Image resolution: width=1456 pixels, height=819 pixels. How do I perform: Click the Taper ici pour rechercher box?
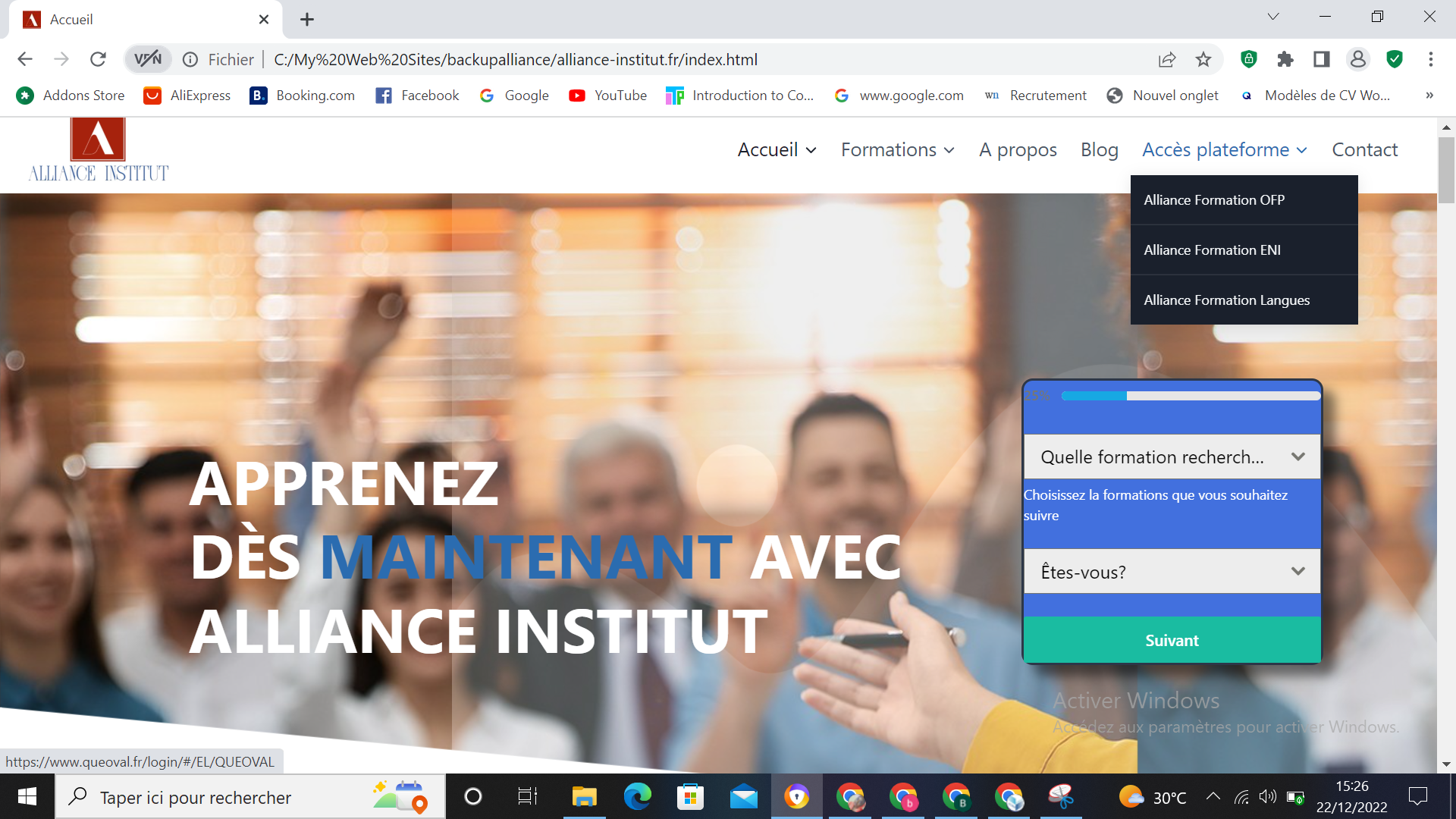[250, 797]
